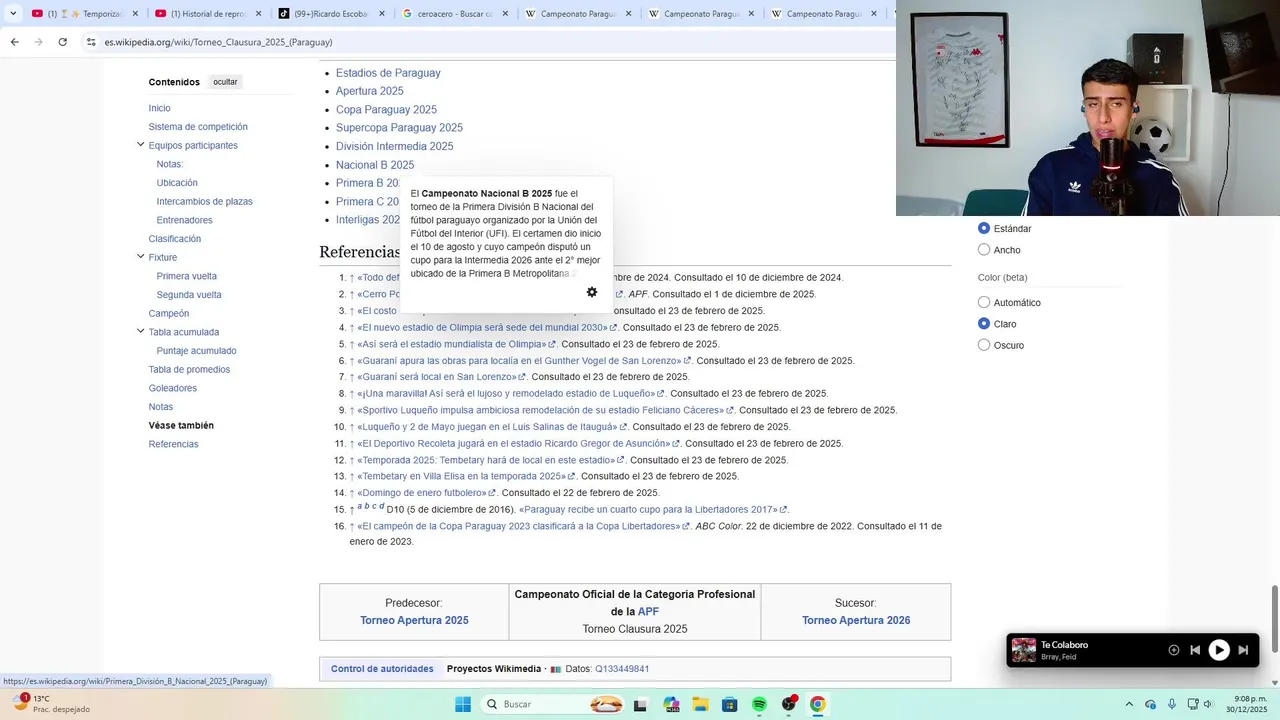Open the Copa Paraguay 2025 link

386,110
